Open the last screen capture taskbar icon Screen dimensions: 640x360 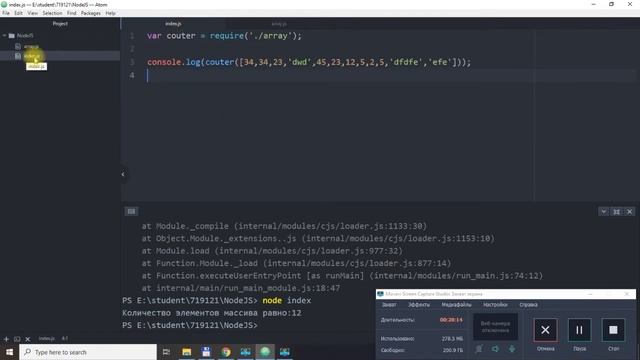[284, 352]
